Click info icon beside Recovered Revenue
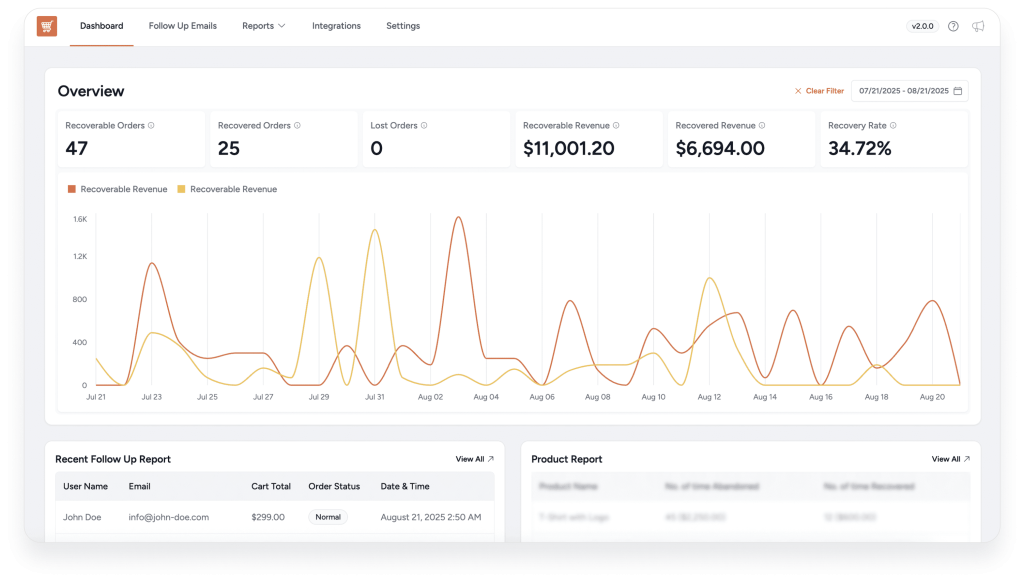1024x582 pixels. click(762, 126)
